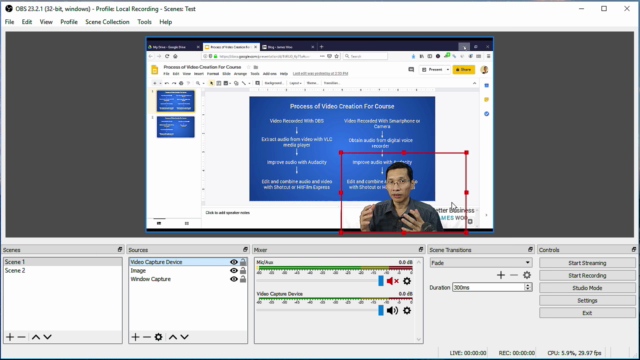
Task: Adjust Mic/Aux volume slider handle
Action: [x=381, y=281]
